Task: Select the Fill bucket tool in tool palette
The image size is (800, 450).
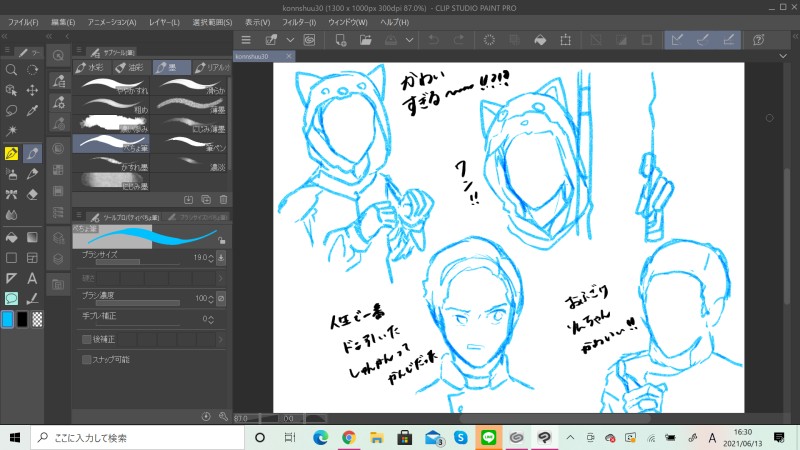Action: pos(11,237)
